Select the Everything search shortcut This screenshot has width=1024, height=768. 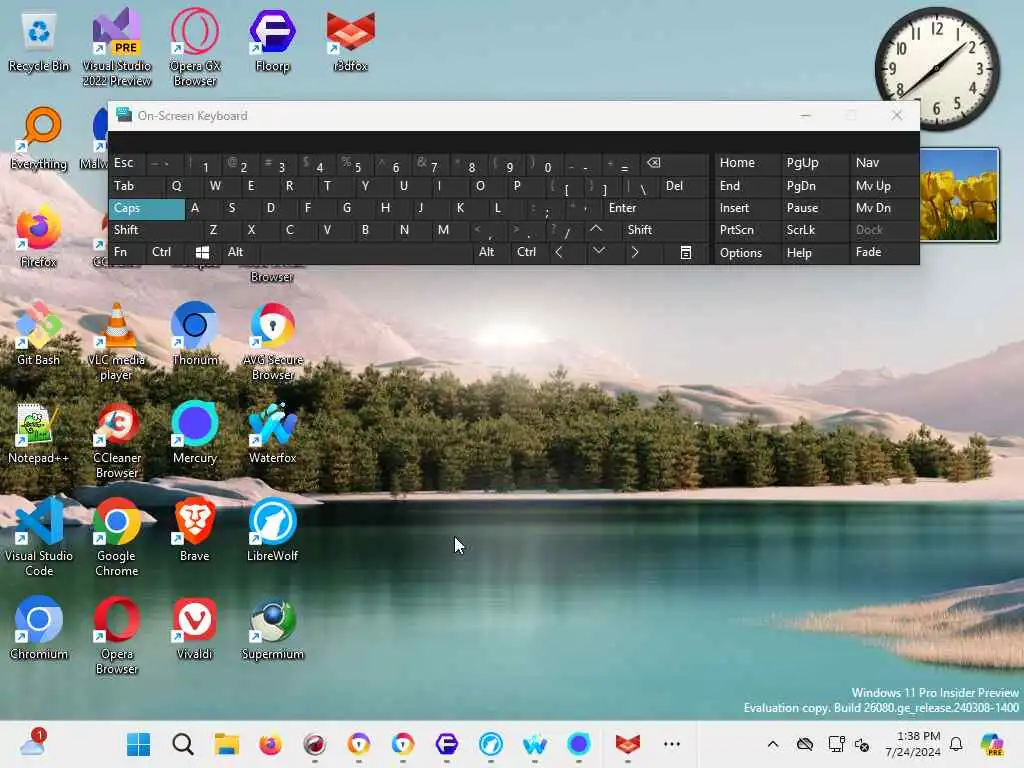tap(39, 139)
